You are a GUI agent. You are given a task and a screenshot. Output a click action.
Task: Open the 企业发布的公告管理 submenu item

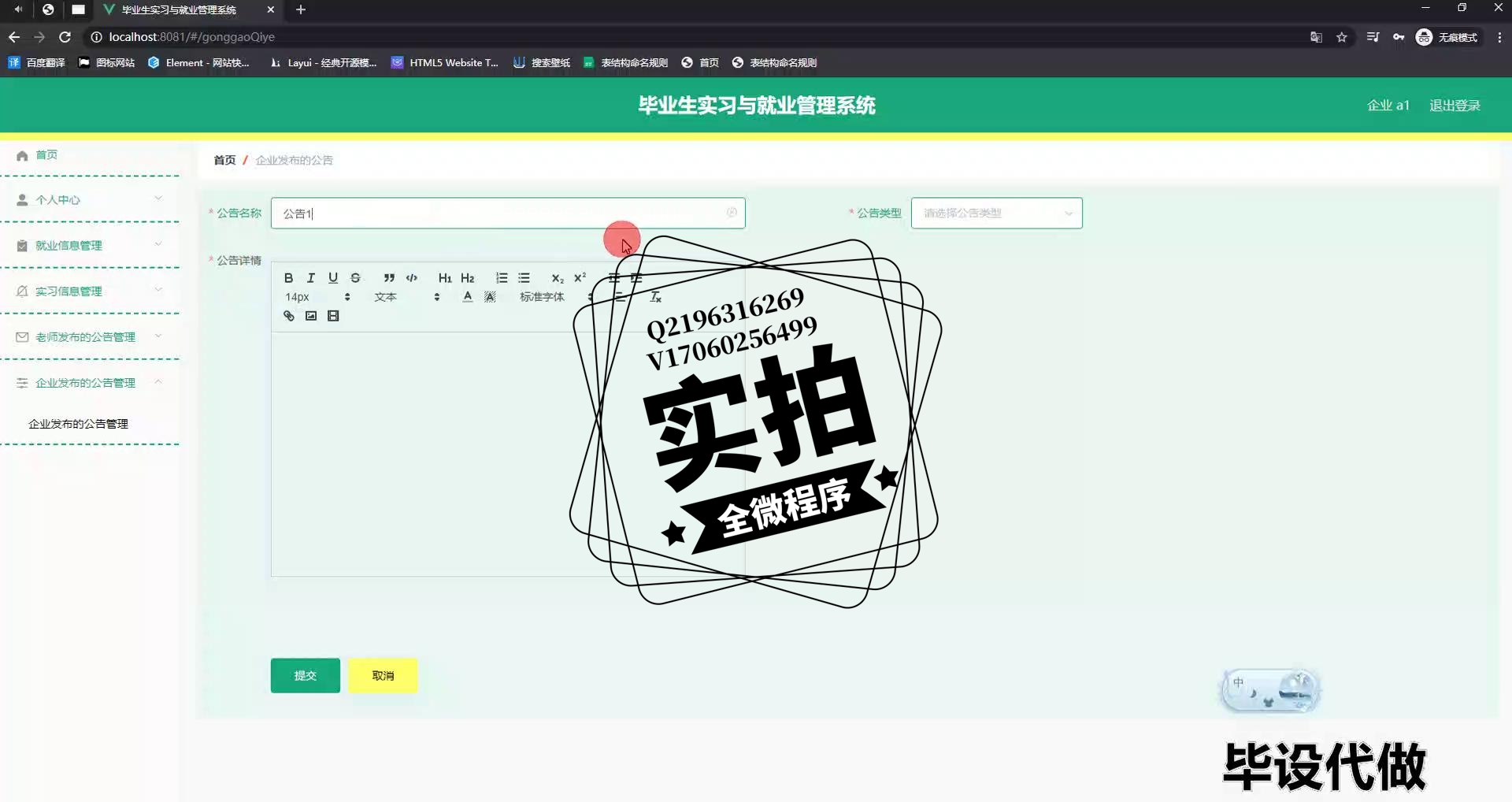[79, 424]
